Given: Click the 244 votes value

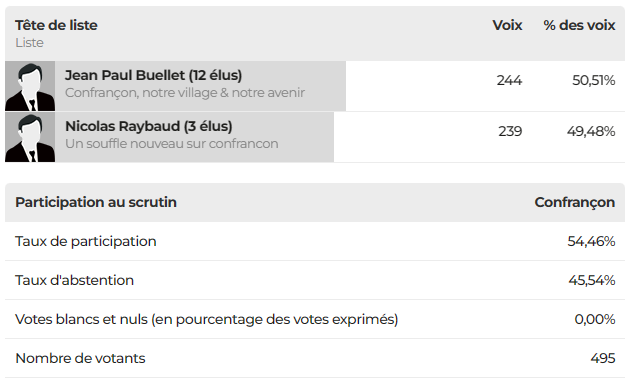Looking at the screenshot, I should (509, 80).
